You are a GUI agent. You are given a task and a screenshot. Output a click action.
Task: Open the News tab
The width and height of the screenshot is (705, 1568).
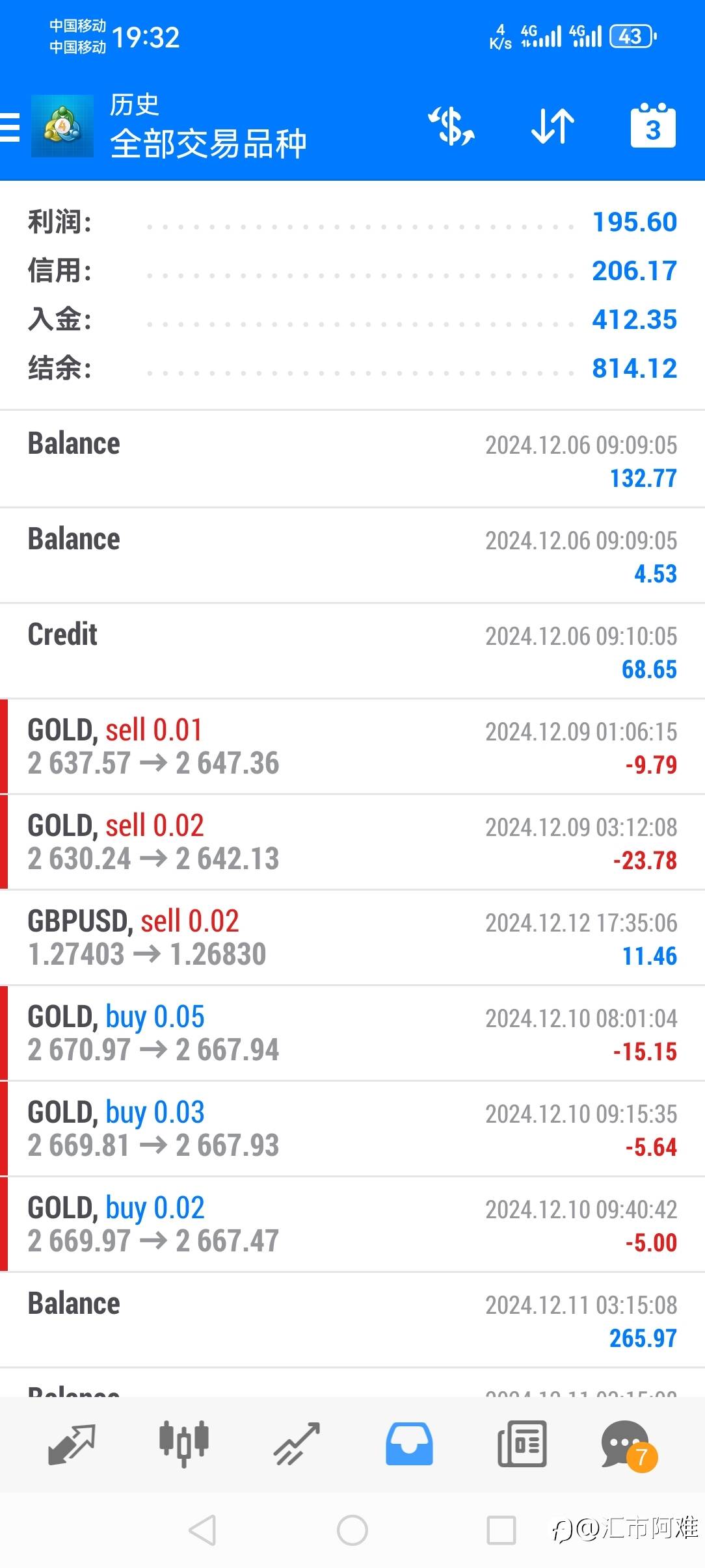pos(522,1444)
